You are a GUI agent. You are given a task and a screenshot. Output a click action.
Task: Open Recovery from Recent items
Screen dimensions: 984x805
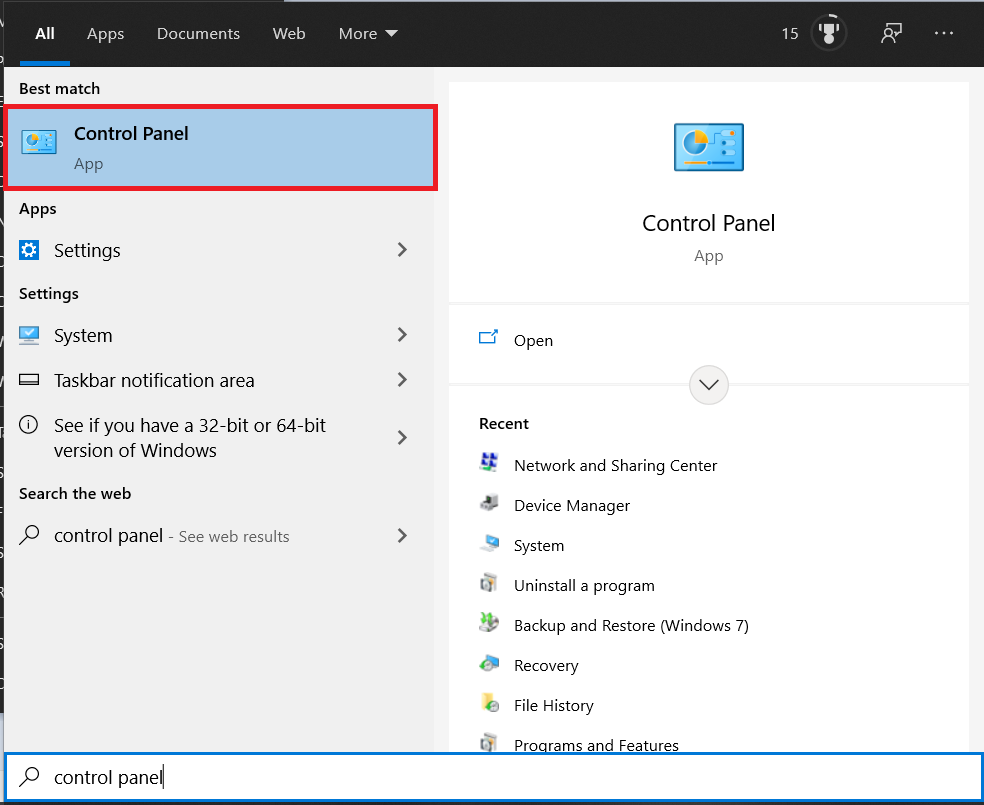pos(546,665)
